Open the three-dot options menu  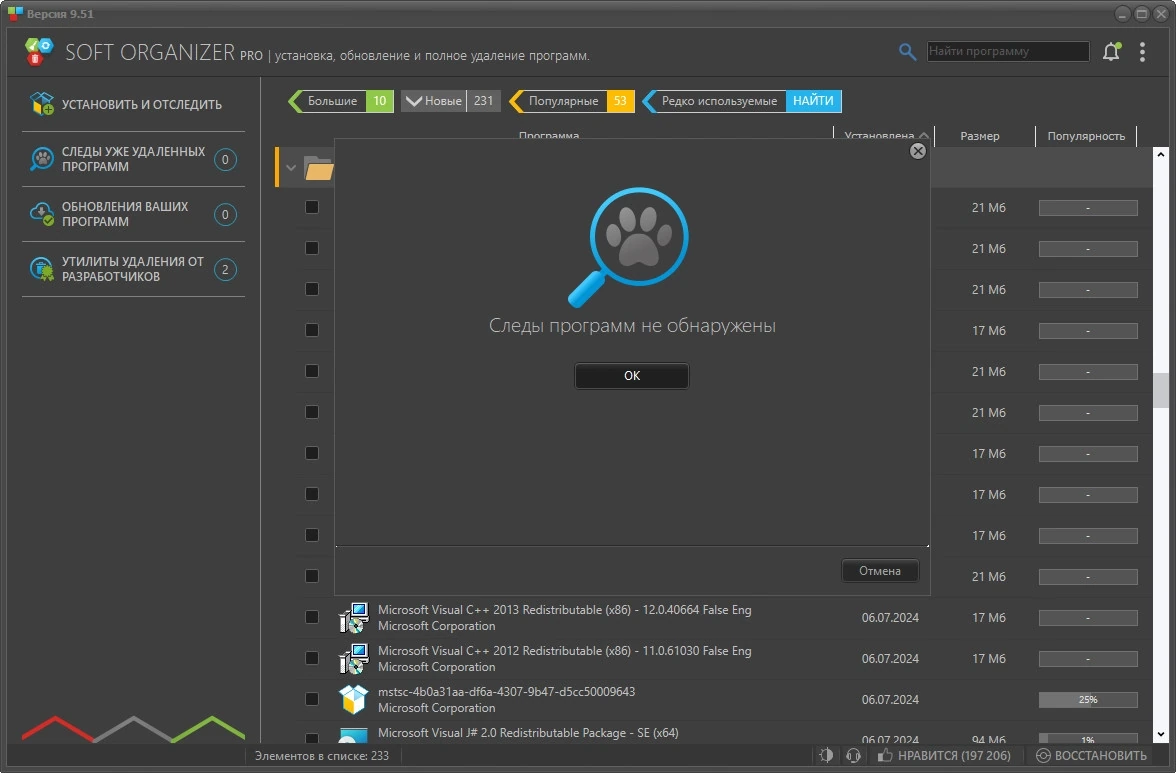pos(1142,52)
